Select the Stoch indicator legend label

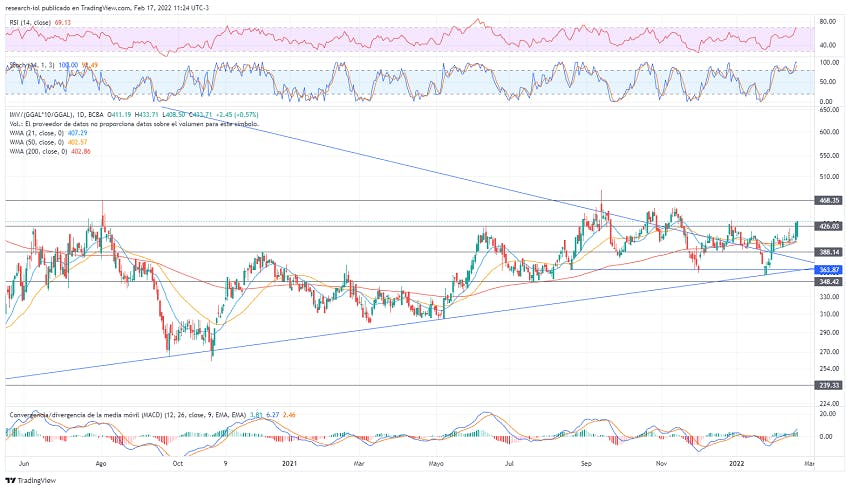point(32,65)
